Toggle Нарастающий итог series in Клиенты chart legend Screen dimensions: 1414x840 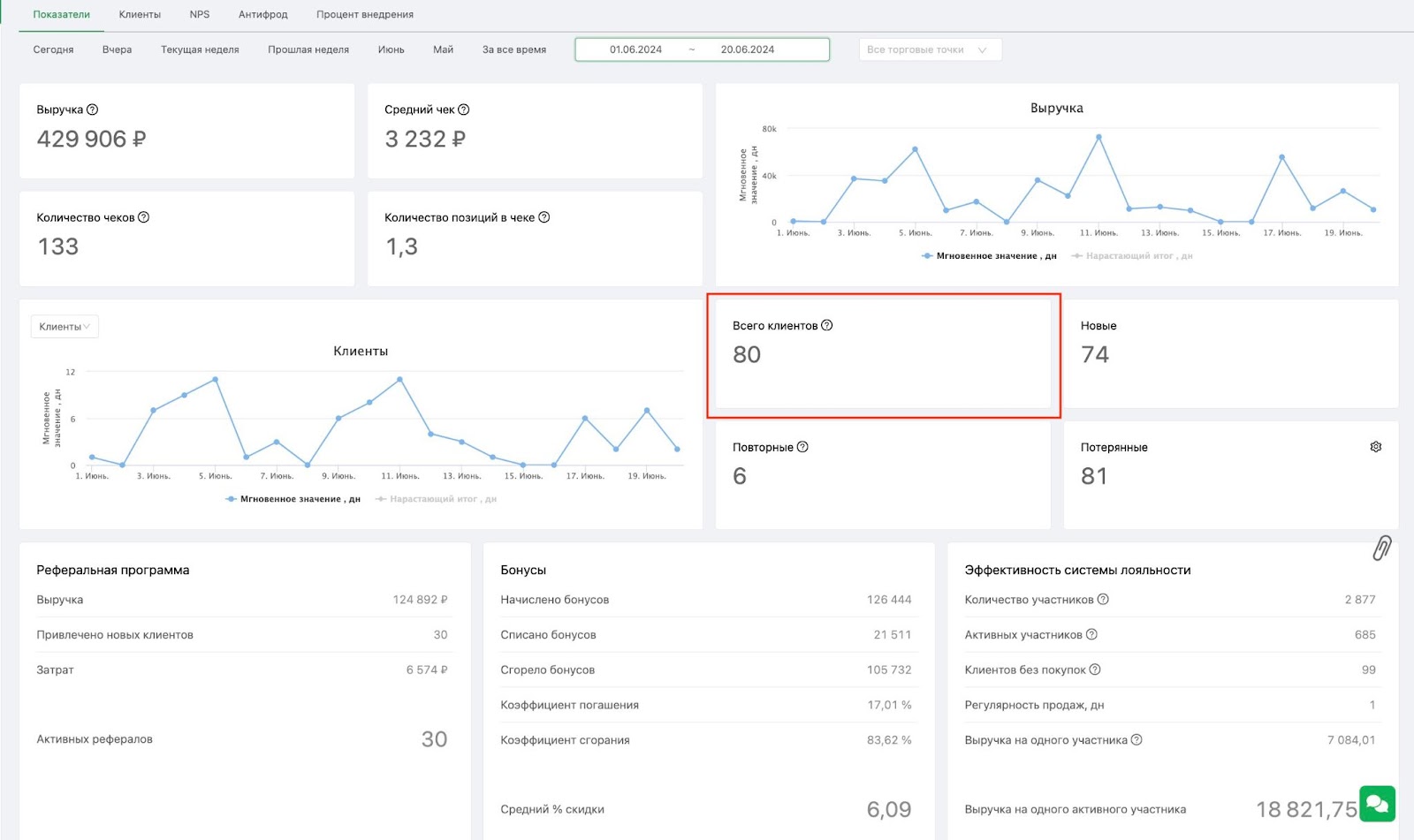click(x=436, y=499)
